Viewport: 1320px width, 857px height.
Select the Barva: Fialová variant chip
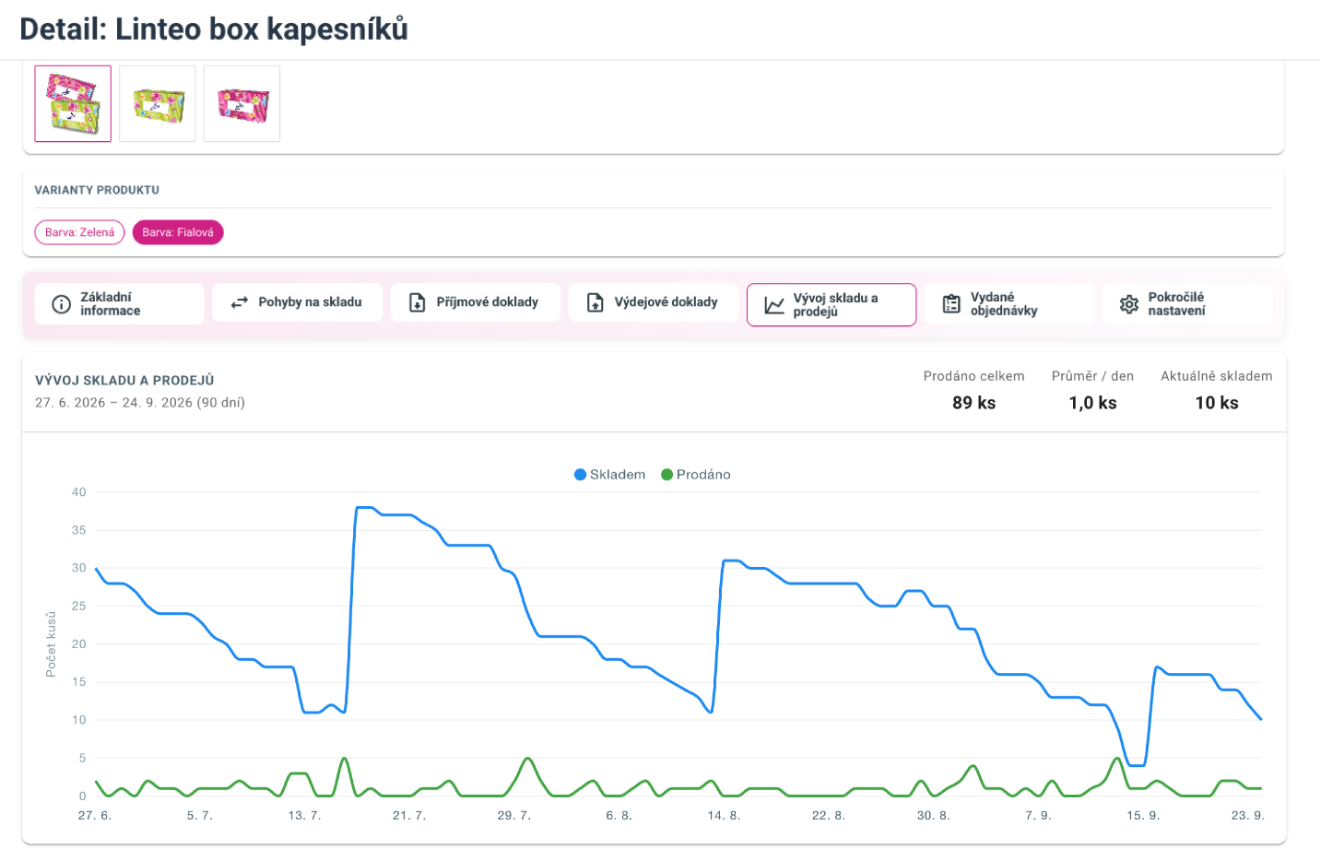tap(178, 232)
